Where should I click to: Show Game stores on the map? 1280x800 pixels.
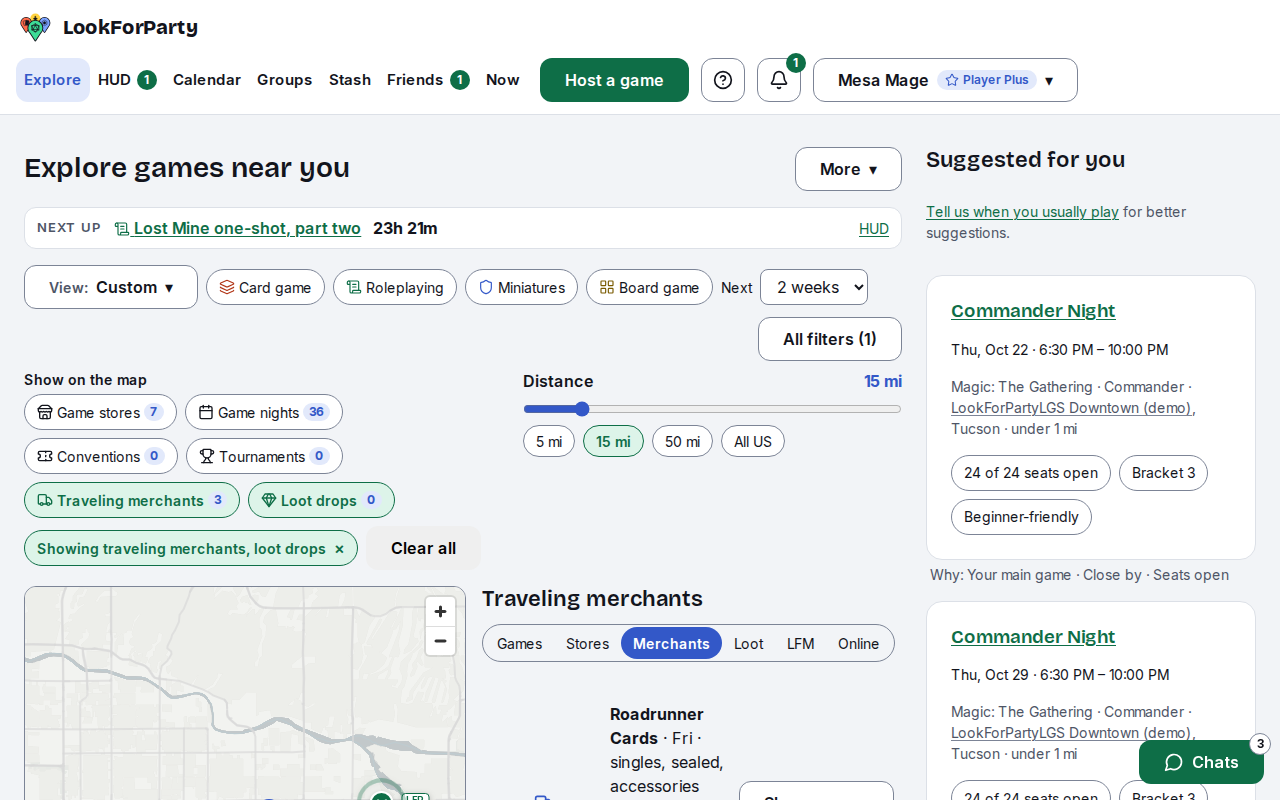(100, 412)
